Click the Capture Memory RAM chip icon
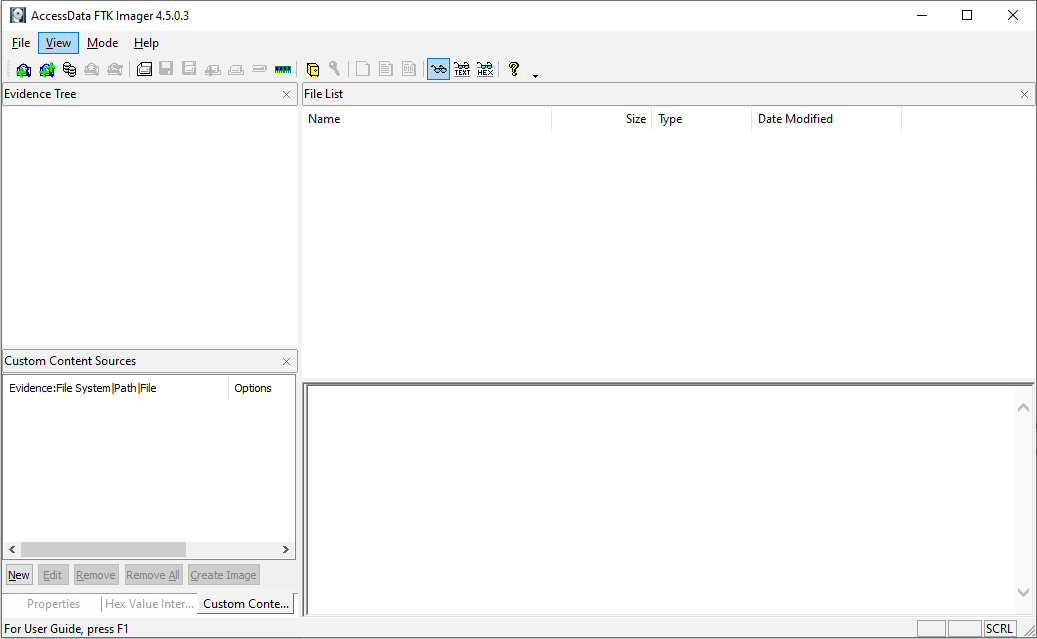This screenshot has height=639, width=1037. point(283,69)
